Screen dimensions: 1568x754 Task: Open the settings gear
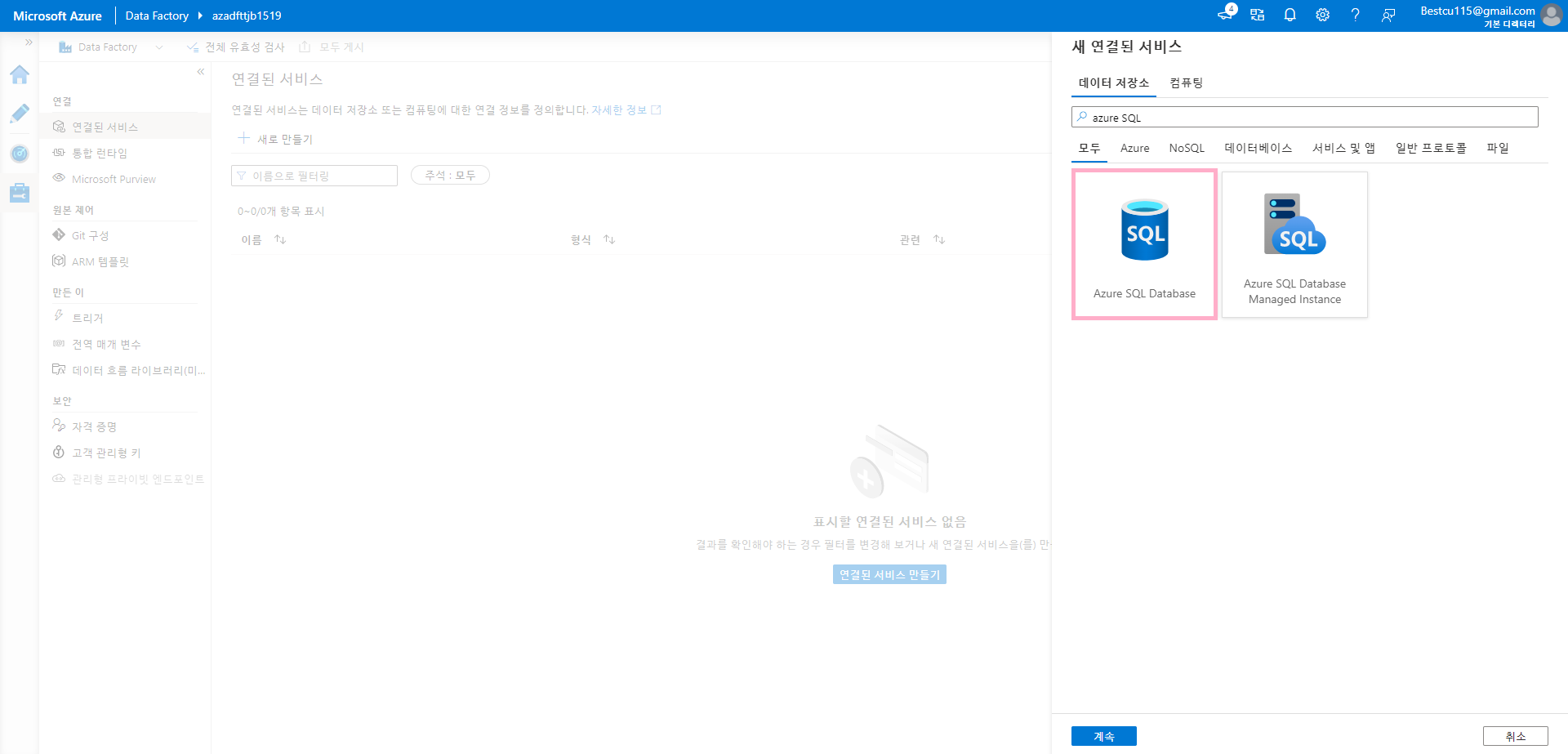(1323, 15)
